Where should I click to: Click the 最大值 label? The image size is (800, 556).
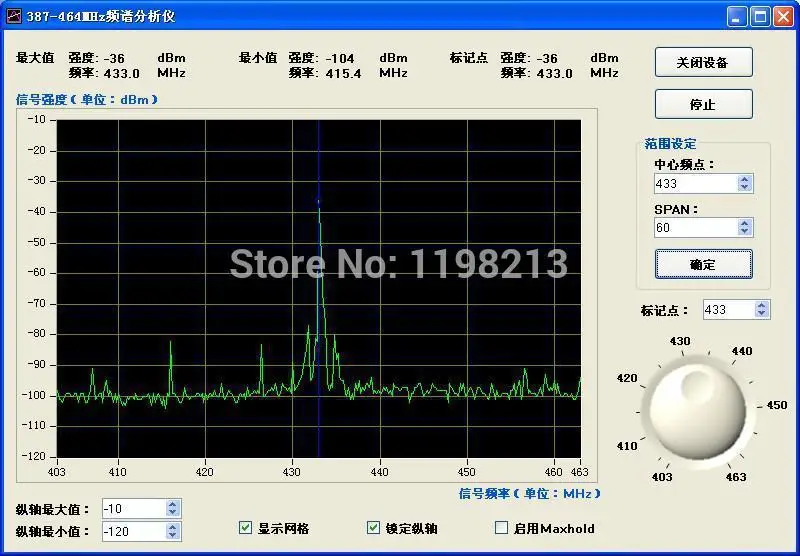click(35, 58)
